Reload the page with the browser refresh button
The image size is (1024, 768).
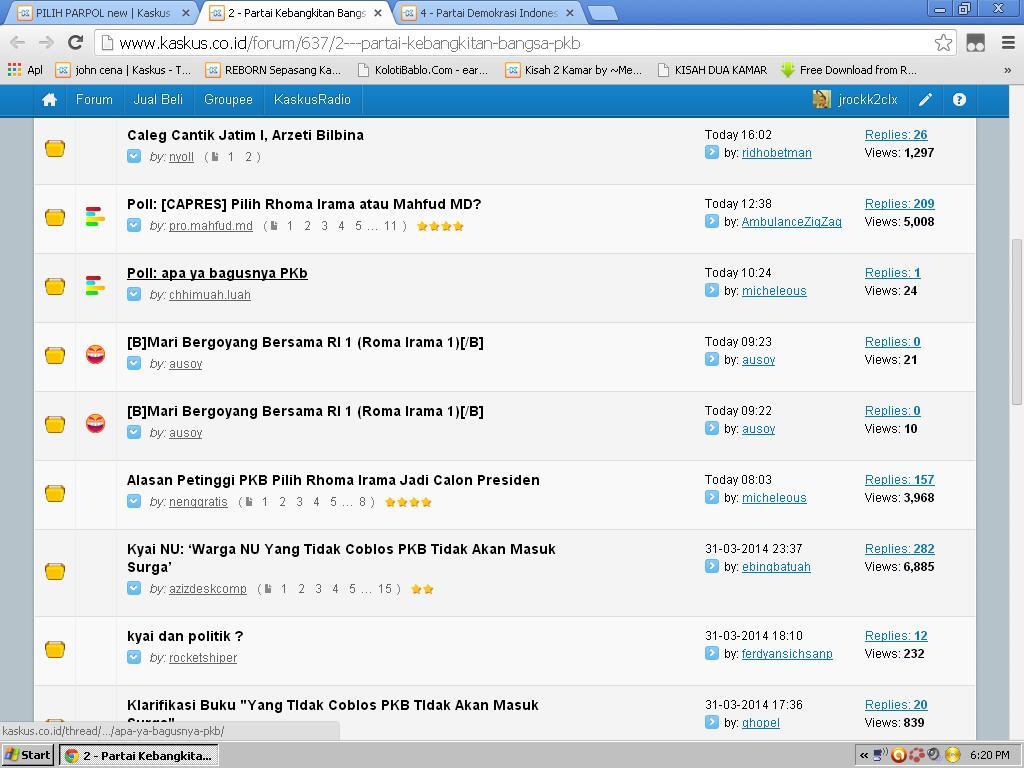pos(75,42)
